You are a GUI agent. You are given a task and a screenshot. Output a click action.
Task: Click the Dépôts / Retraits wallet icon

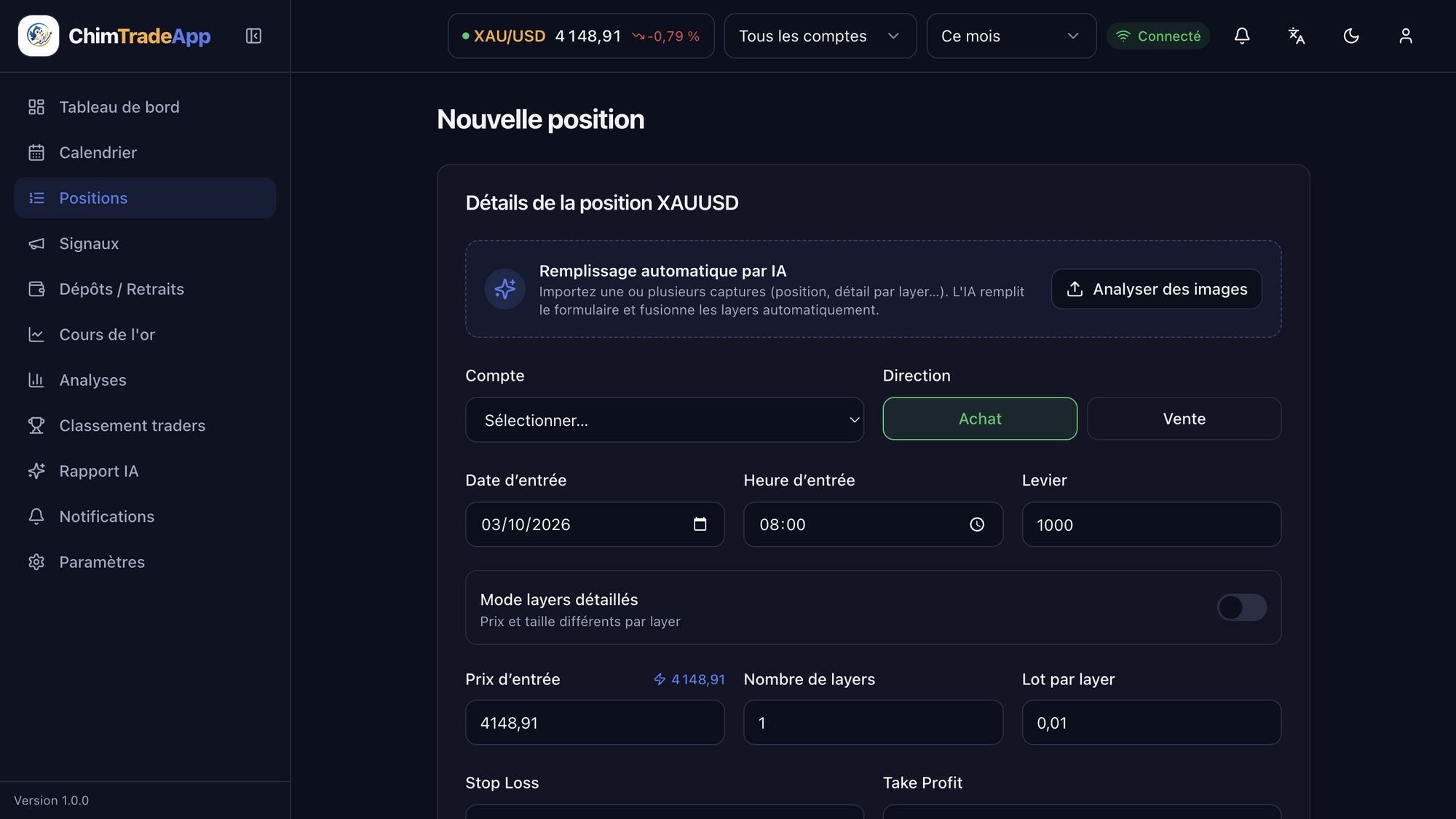(x=36, y=289)
